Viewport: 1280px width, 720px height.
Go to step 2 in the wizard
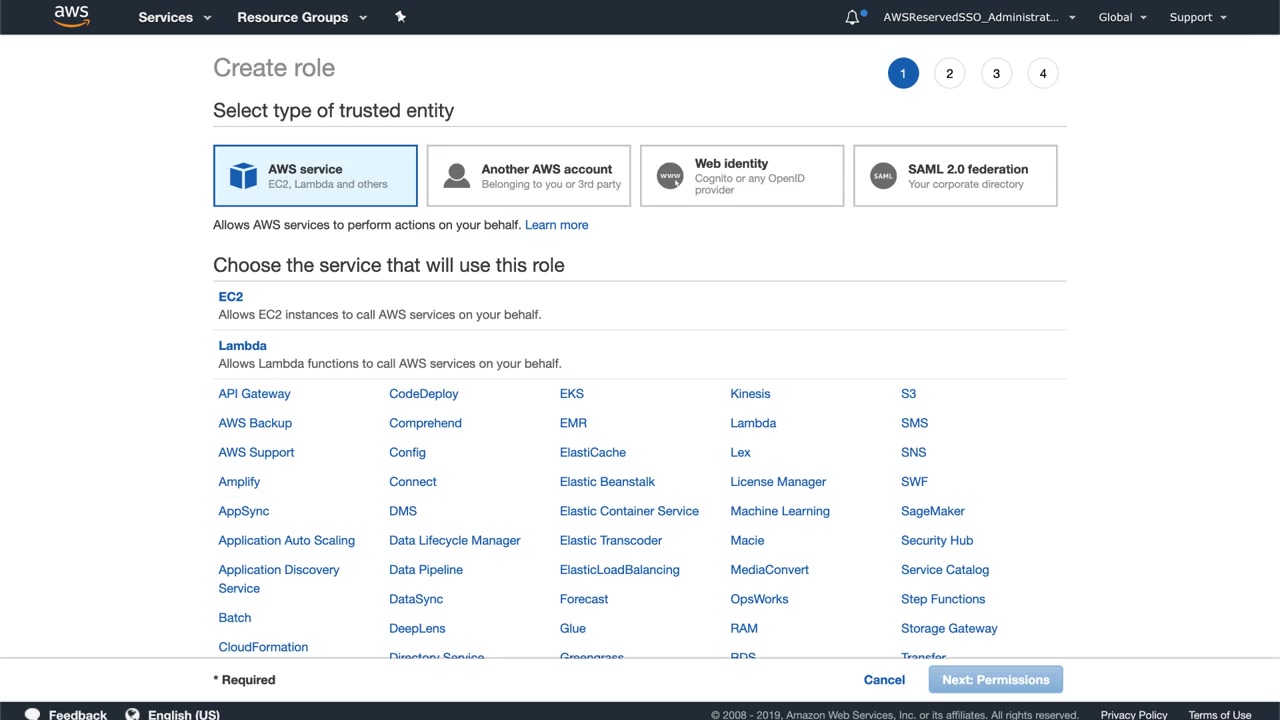coord(949,73)
